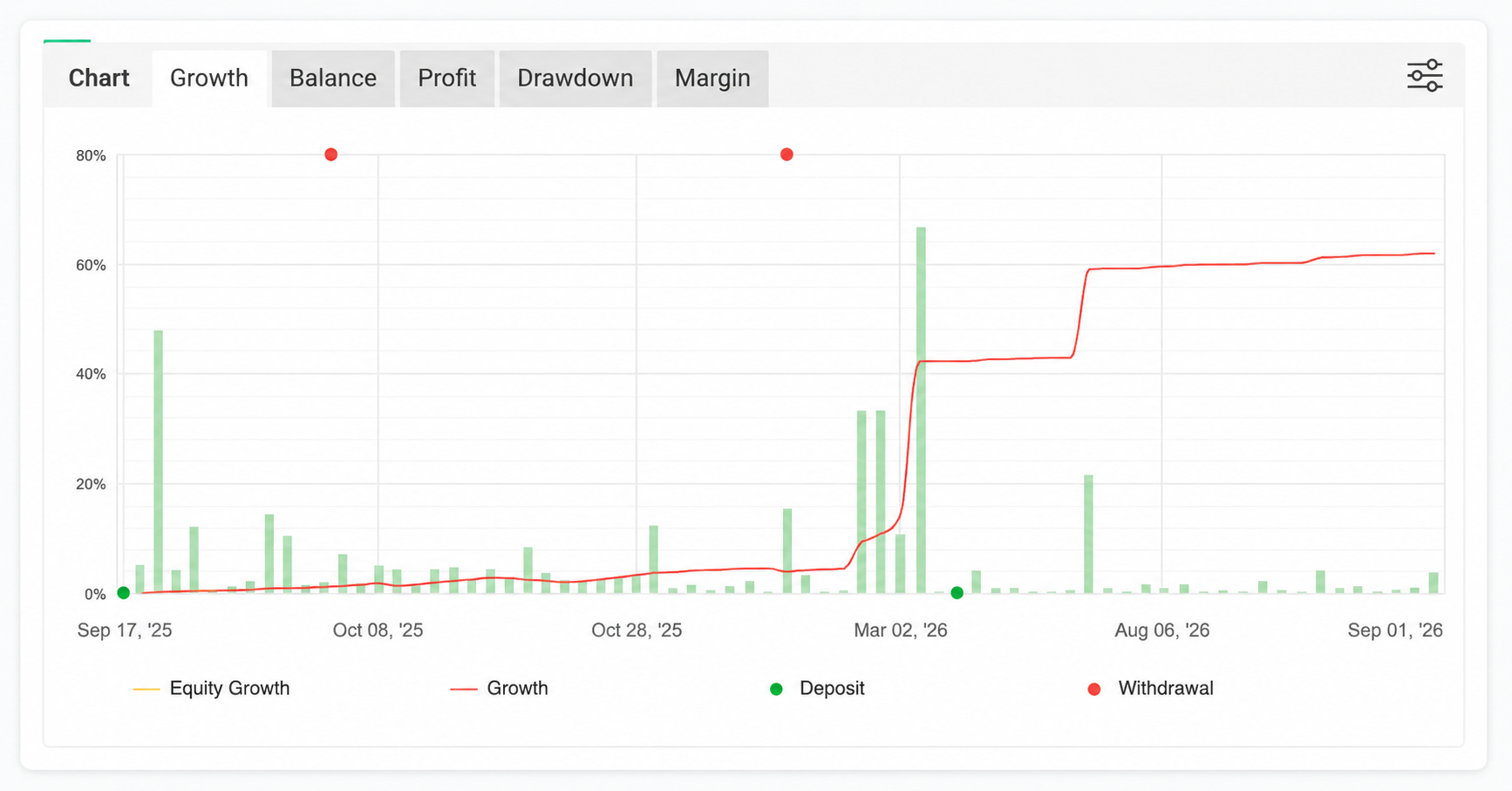Click the green deposit dot at Sep 17

124,593
